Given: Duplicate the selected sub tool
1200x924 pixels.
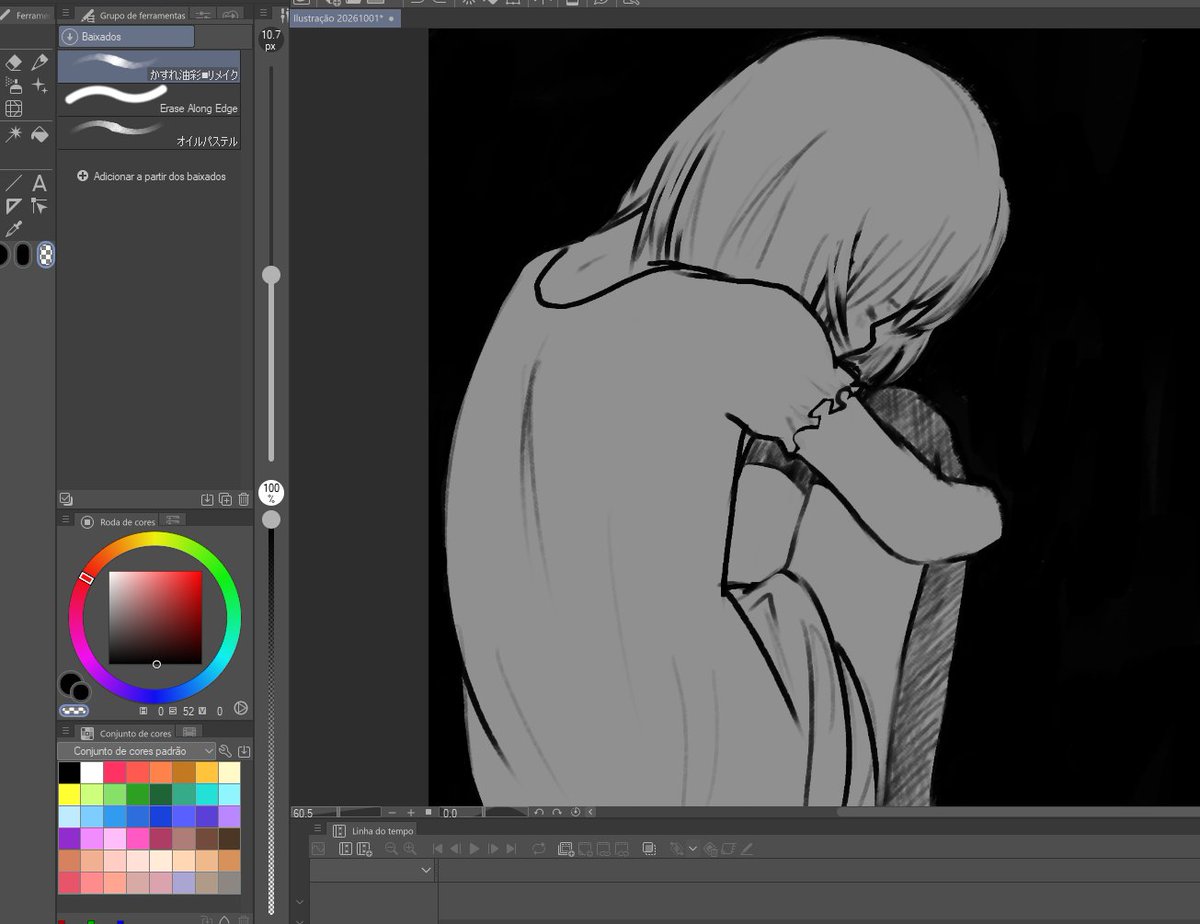Looking at the screenshot, I should point(225,499).
